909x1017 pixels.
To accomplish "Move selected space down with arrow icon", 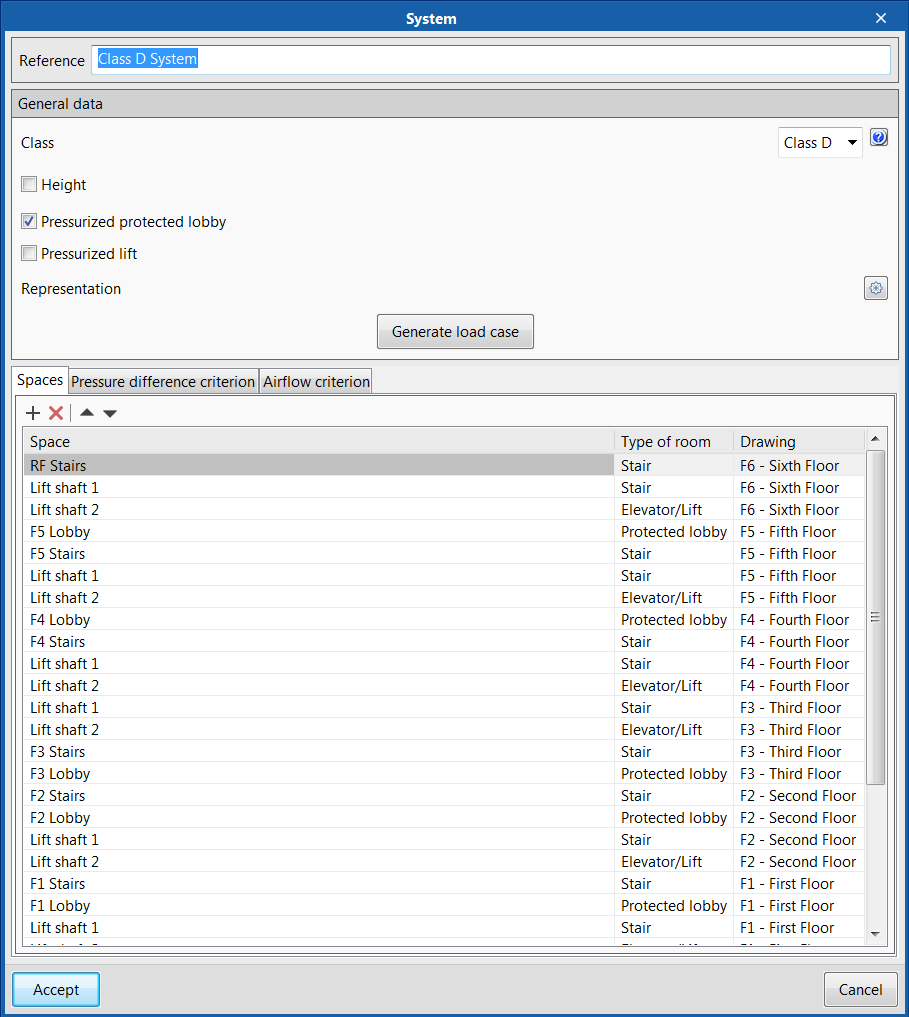I will pos(110,413).
